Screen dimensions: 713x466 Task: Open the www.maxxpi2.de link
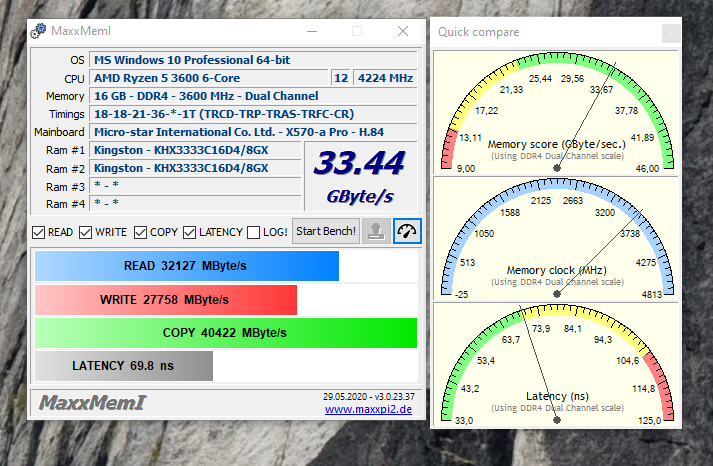(x=368, y=409)
